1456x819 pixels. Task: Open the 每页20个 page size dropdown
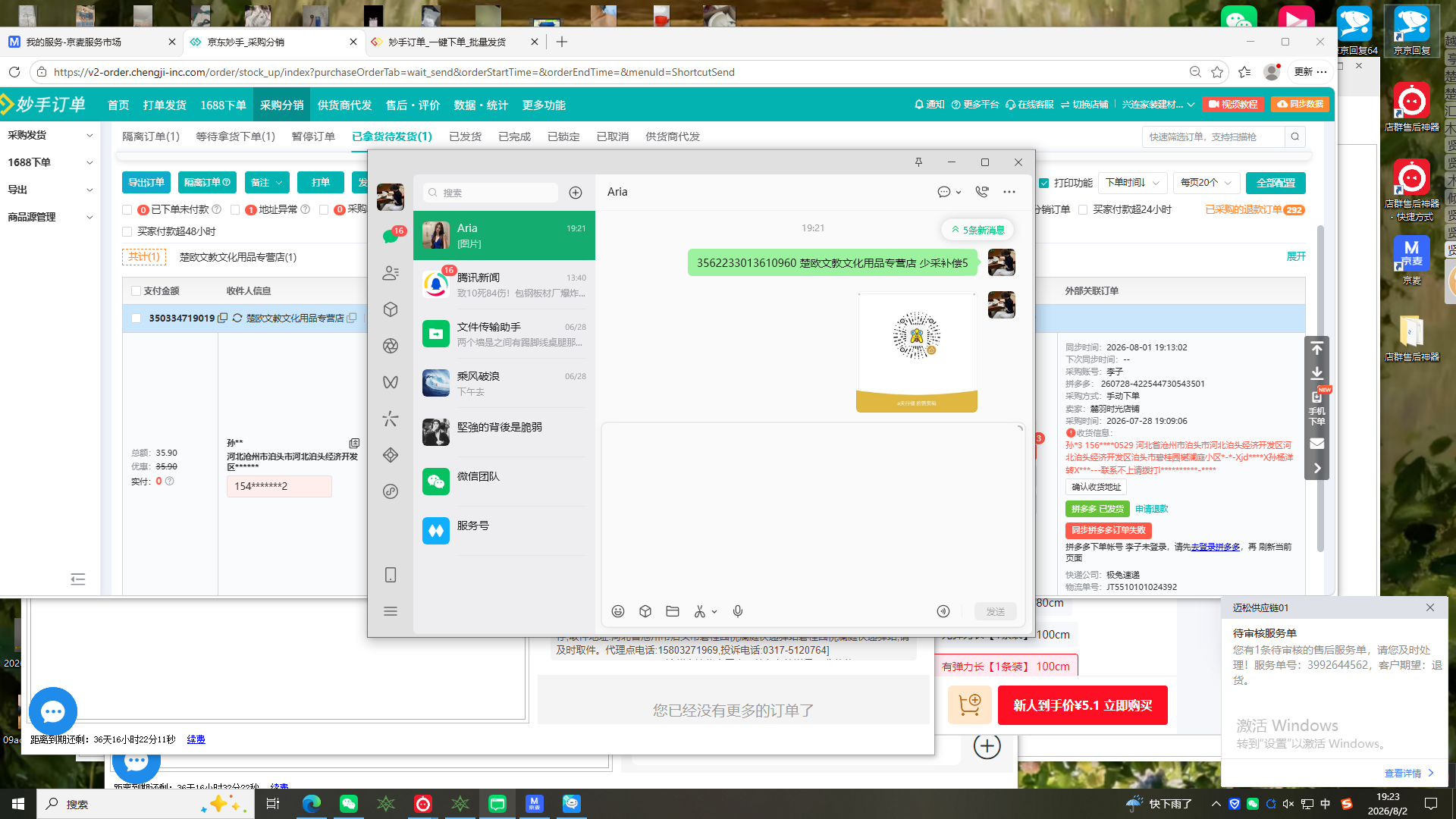pos(1206,183)
